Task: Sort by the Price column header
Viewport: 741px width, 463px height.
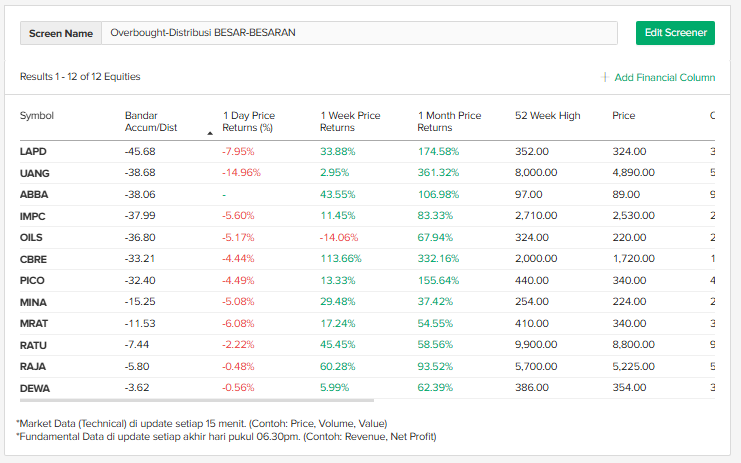Action: click(x=623, y=116)
